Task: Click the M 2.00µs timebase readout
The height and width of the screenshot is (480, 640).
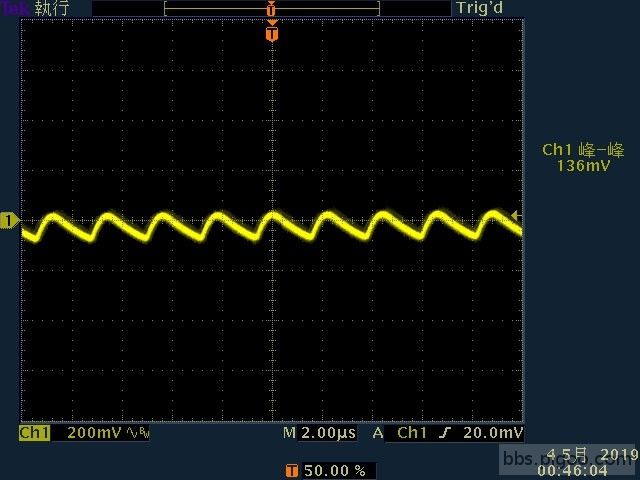Action: tap(320, 433)
